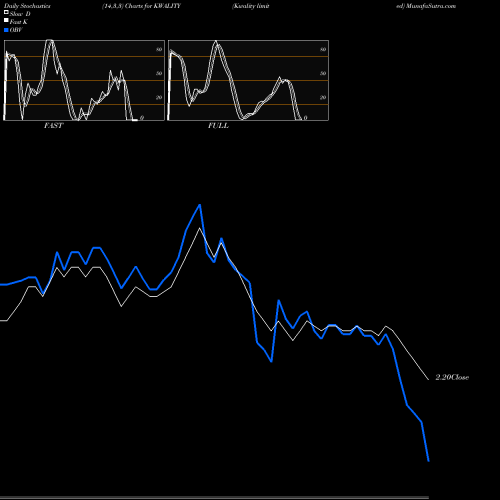Select the 'Slow D' legend label
This screenshot has height=500, width=500.
(x=20, y=14)
